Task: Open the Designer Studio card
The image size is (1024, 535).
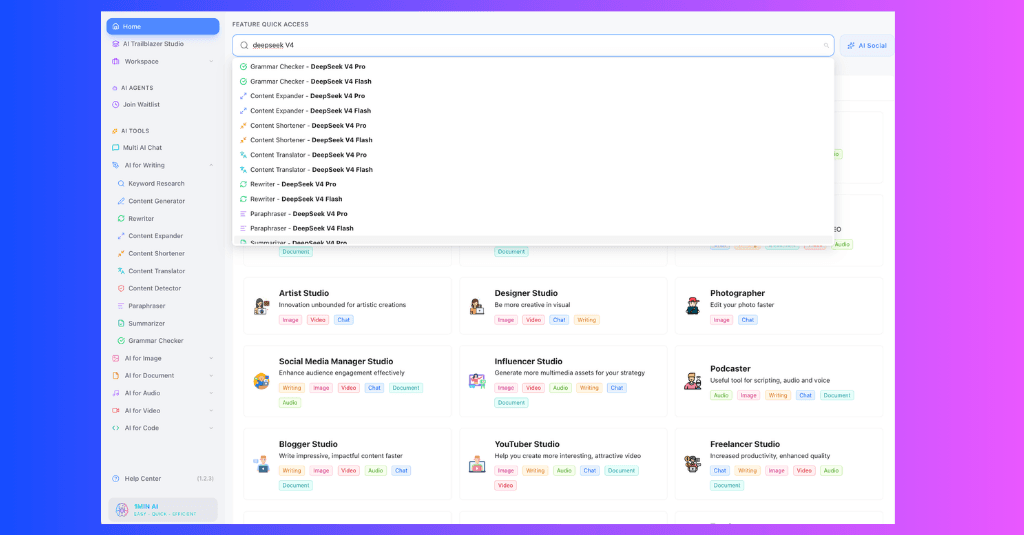Action: [563, 306]
